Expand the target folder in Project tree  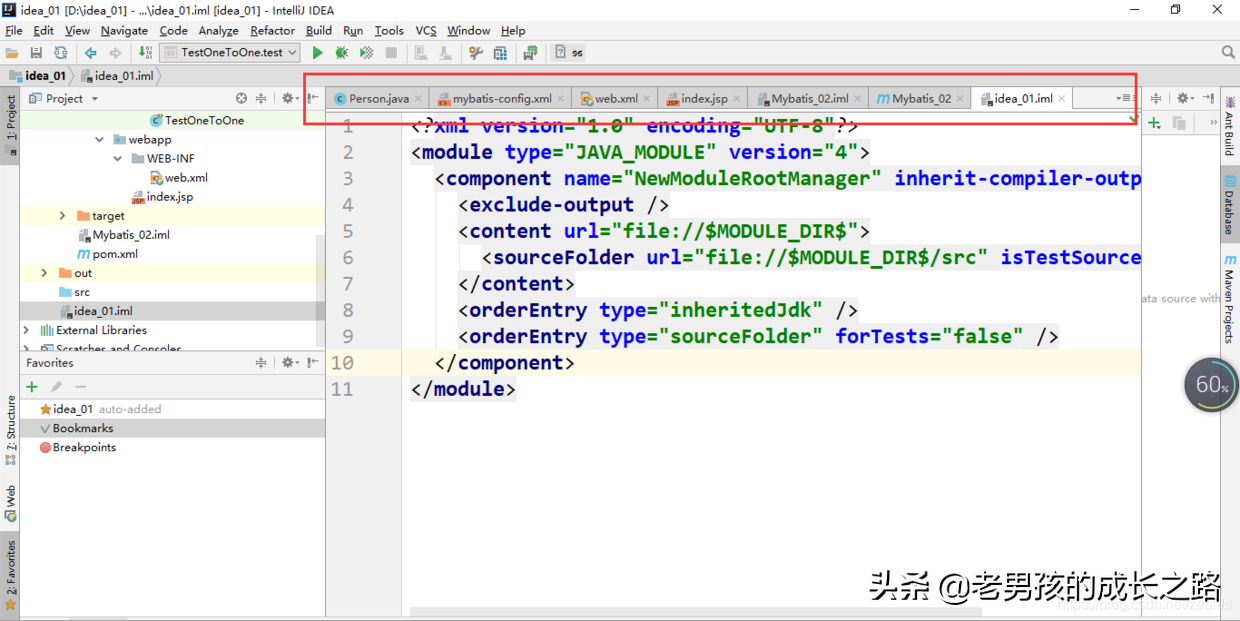coord(62,215)
